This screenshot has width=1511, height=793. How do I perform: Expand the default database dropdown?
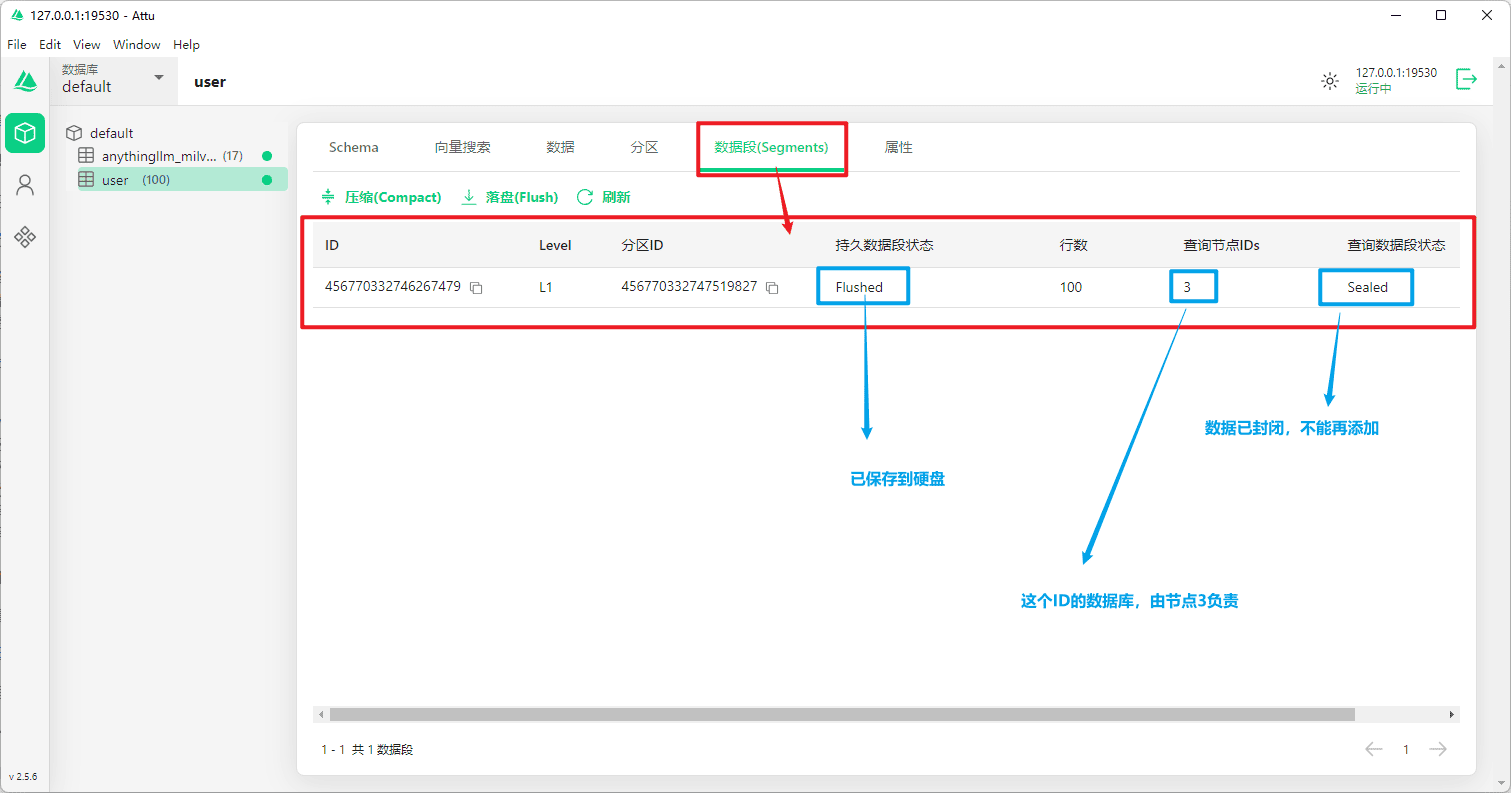pos(158,78)
